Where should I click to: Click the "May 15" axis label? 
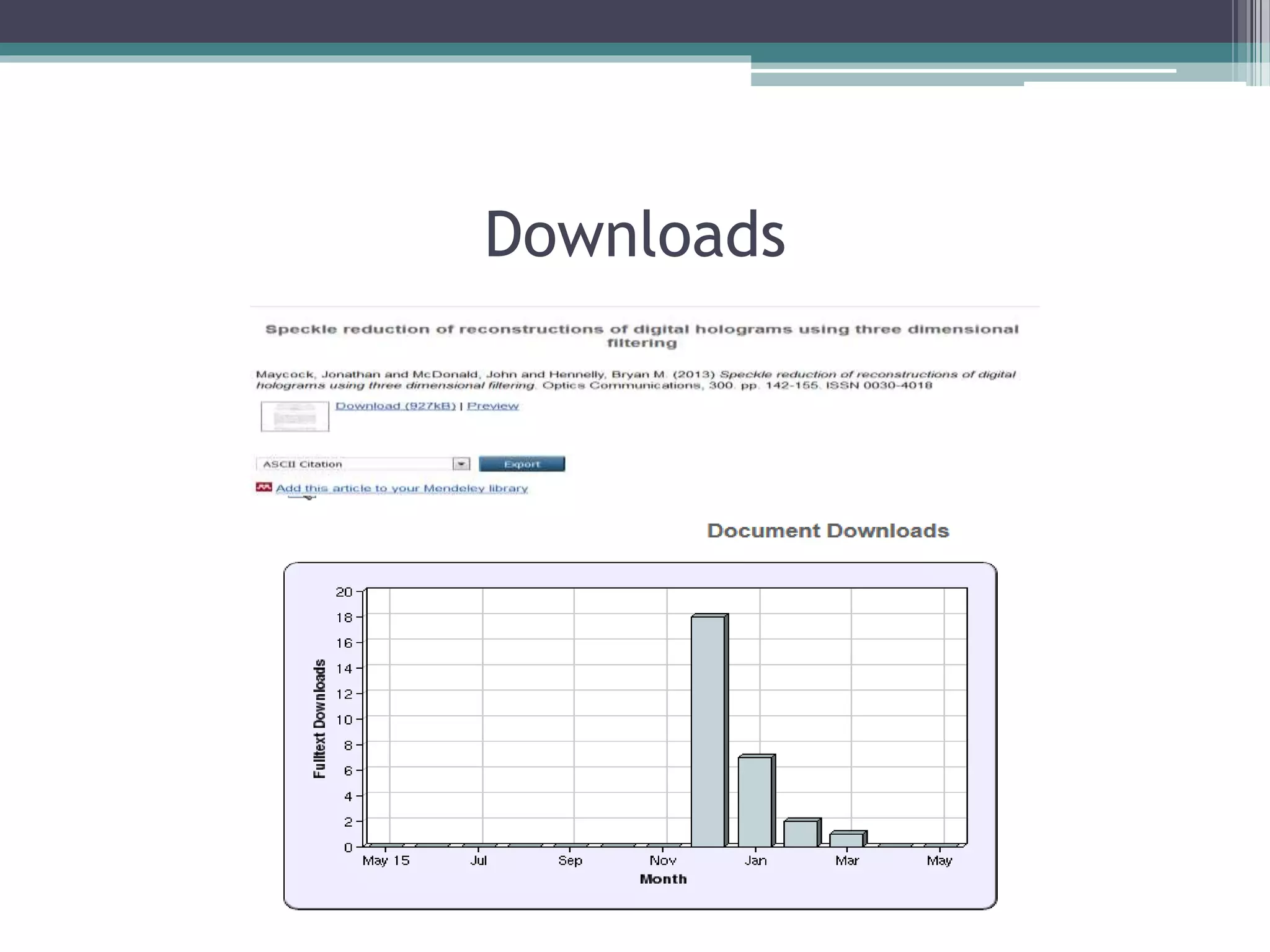pyautogui.click(x=386, y=860)
